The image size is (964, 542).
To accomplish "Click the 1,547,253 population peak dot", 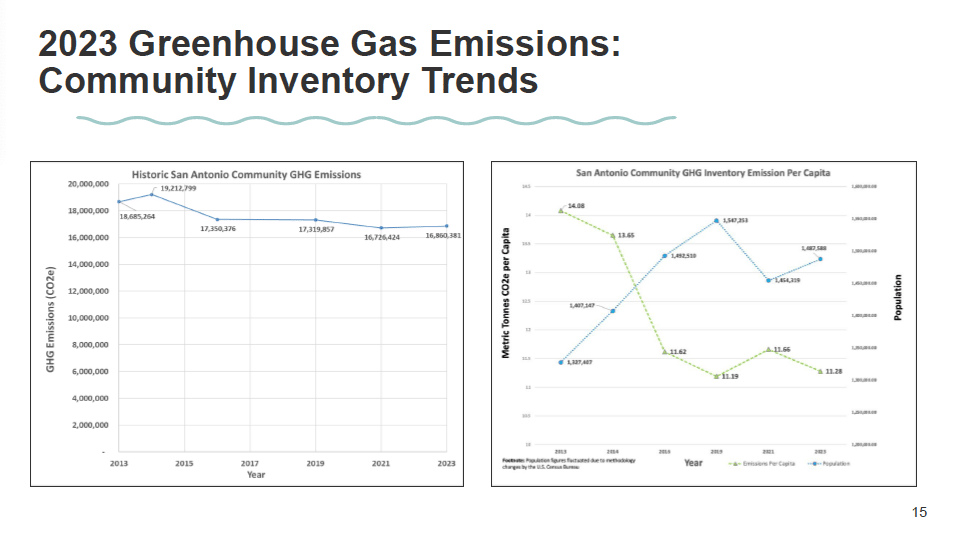I will coord(717,221).
